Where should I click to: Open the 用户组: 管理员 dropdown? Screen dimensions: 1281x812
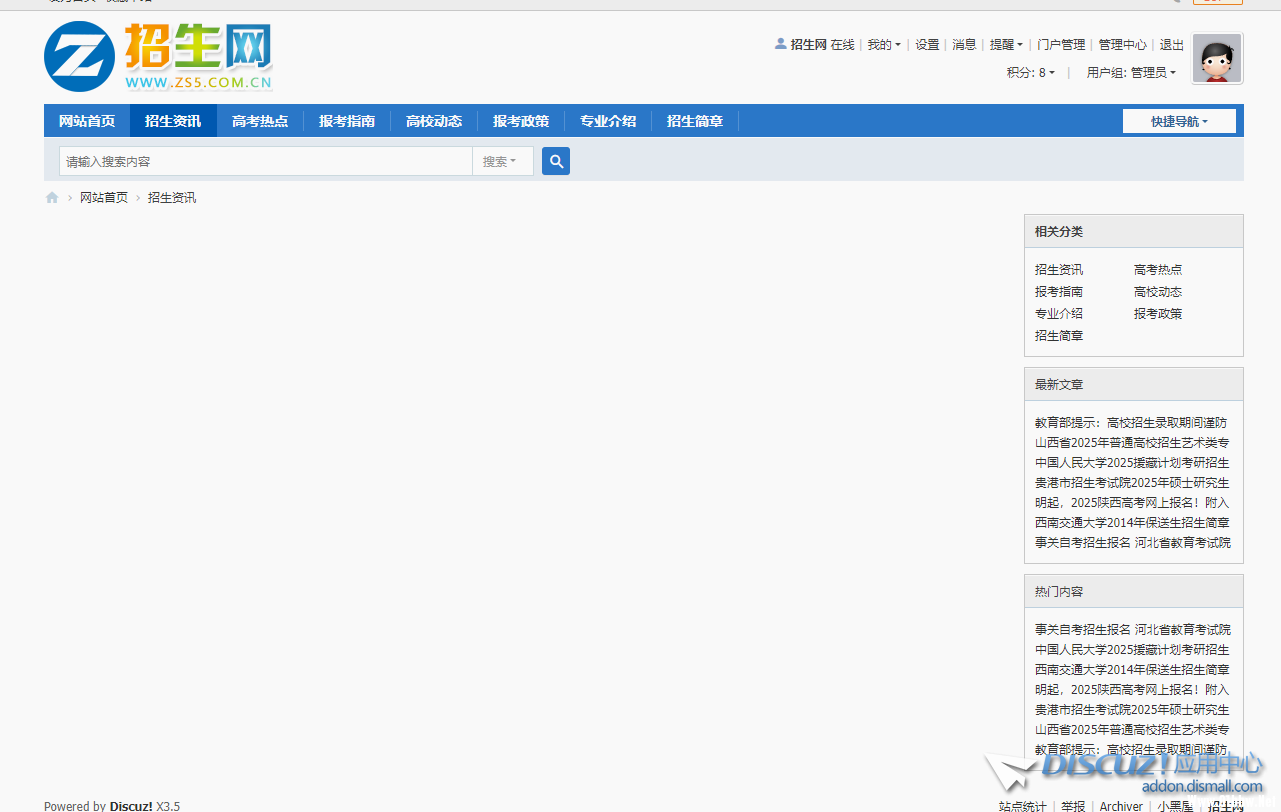coord(1130,73)
